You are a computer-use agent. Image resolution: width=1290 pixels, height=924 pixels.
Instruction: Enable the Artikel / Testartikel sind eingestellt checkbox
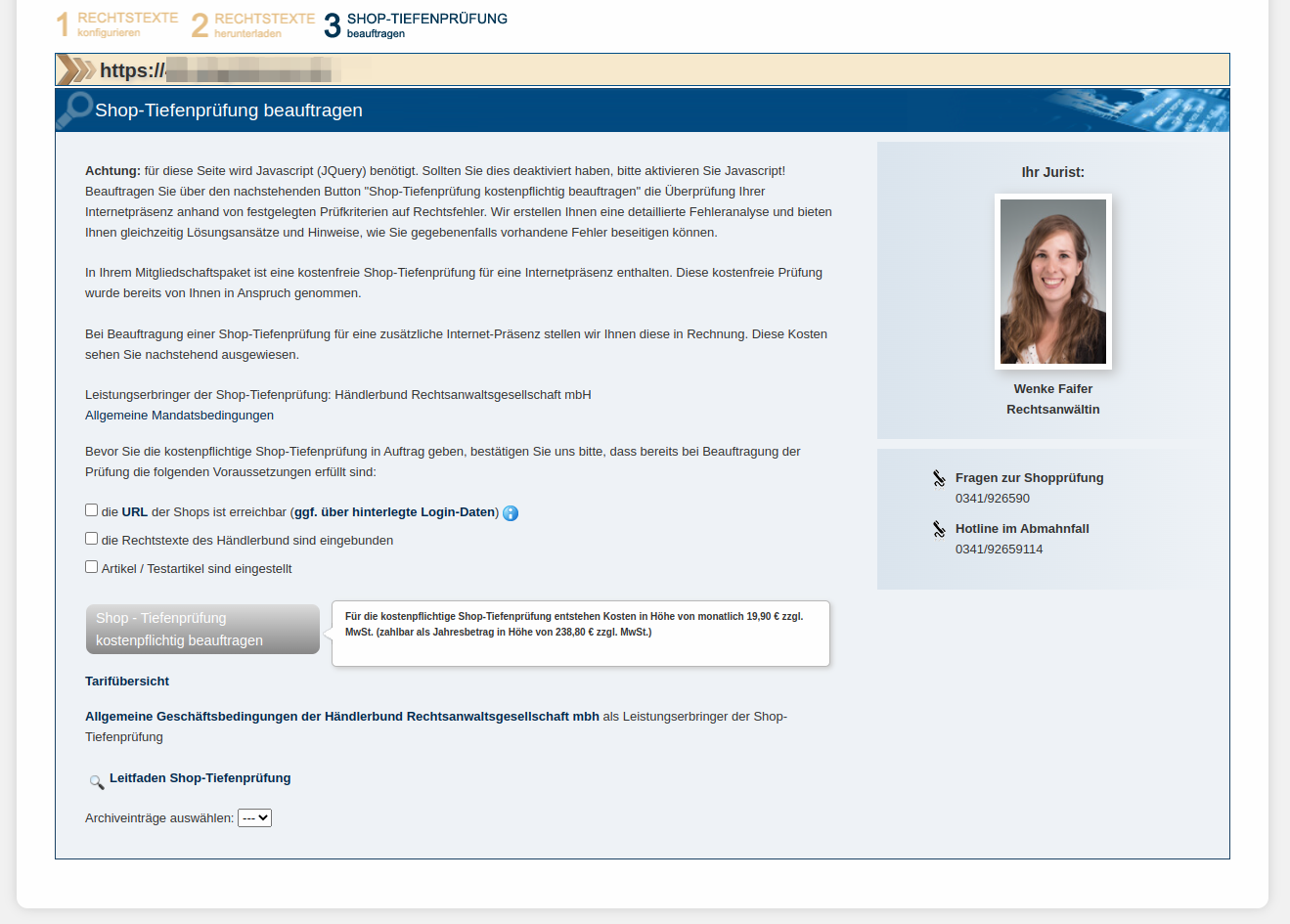[x=91, y=567]
